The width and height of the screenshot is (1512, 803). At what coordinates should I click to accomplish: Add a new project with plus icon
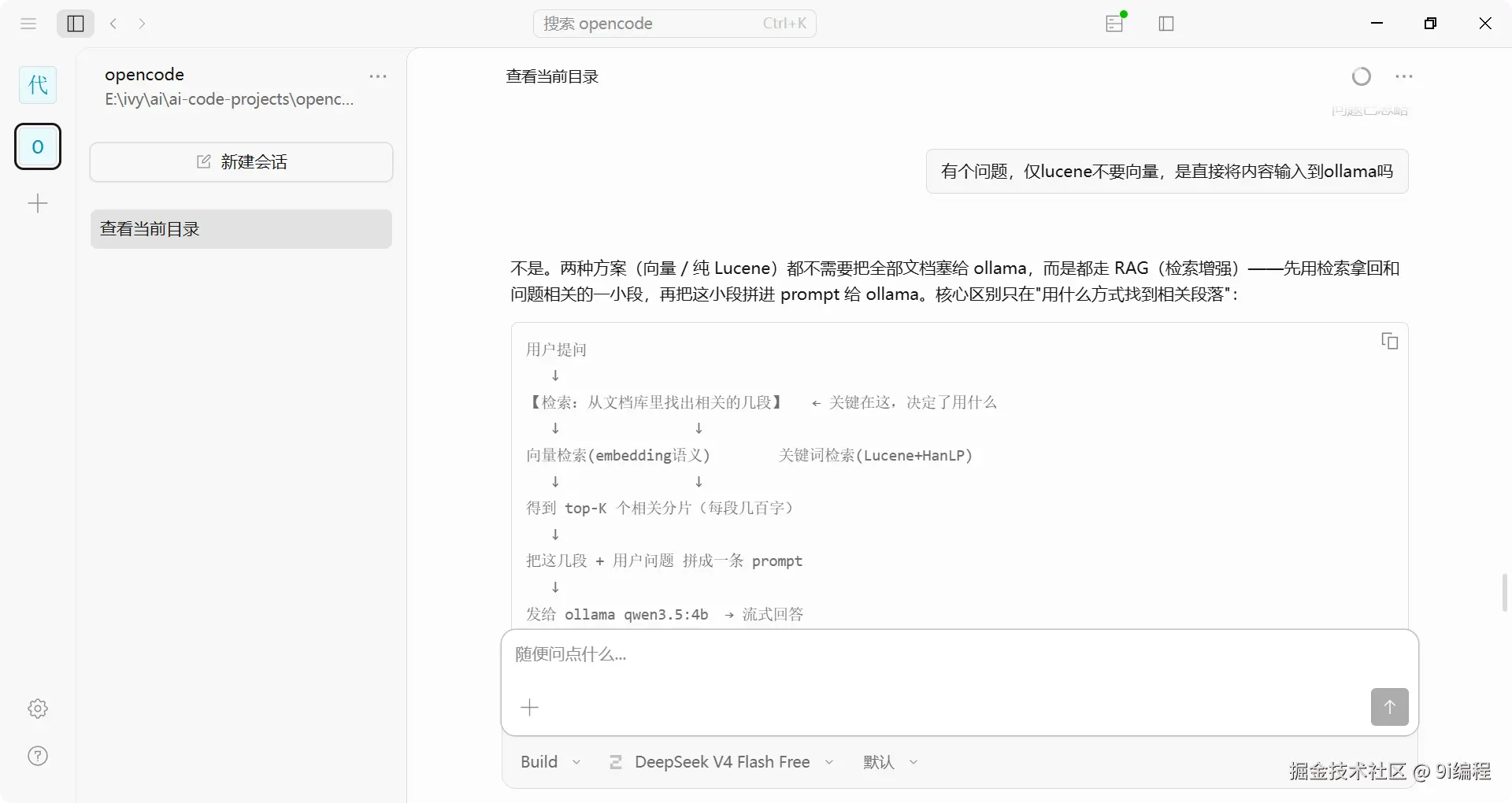click(38, 204)
